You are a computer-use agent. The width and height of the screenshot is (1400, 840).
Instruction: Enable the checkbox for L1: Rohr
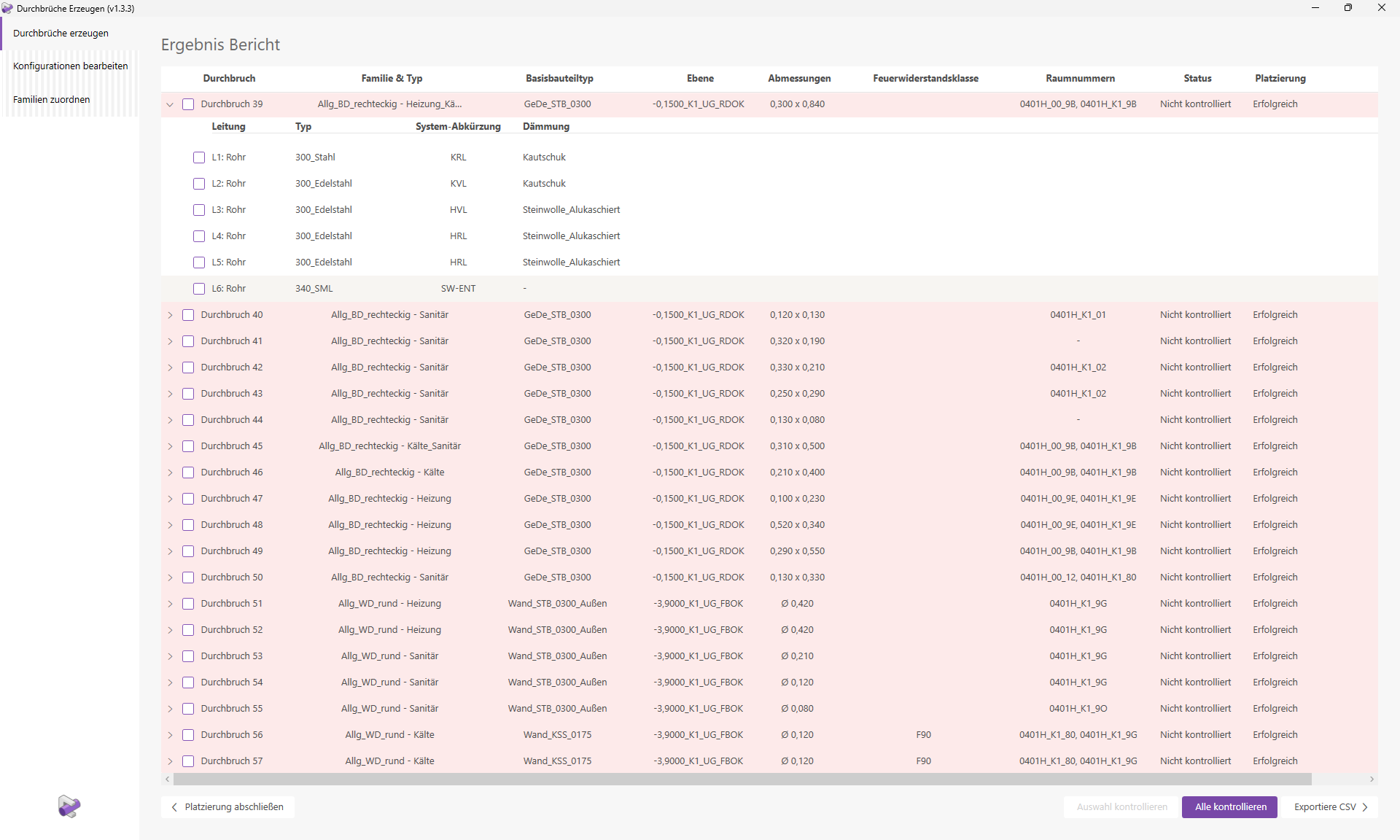coord(199,157)
